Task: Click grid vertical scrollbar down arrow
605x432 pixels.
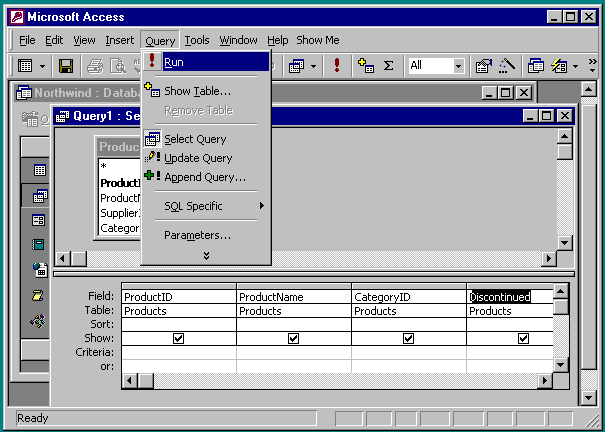Action: coord(561,365)
